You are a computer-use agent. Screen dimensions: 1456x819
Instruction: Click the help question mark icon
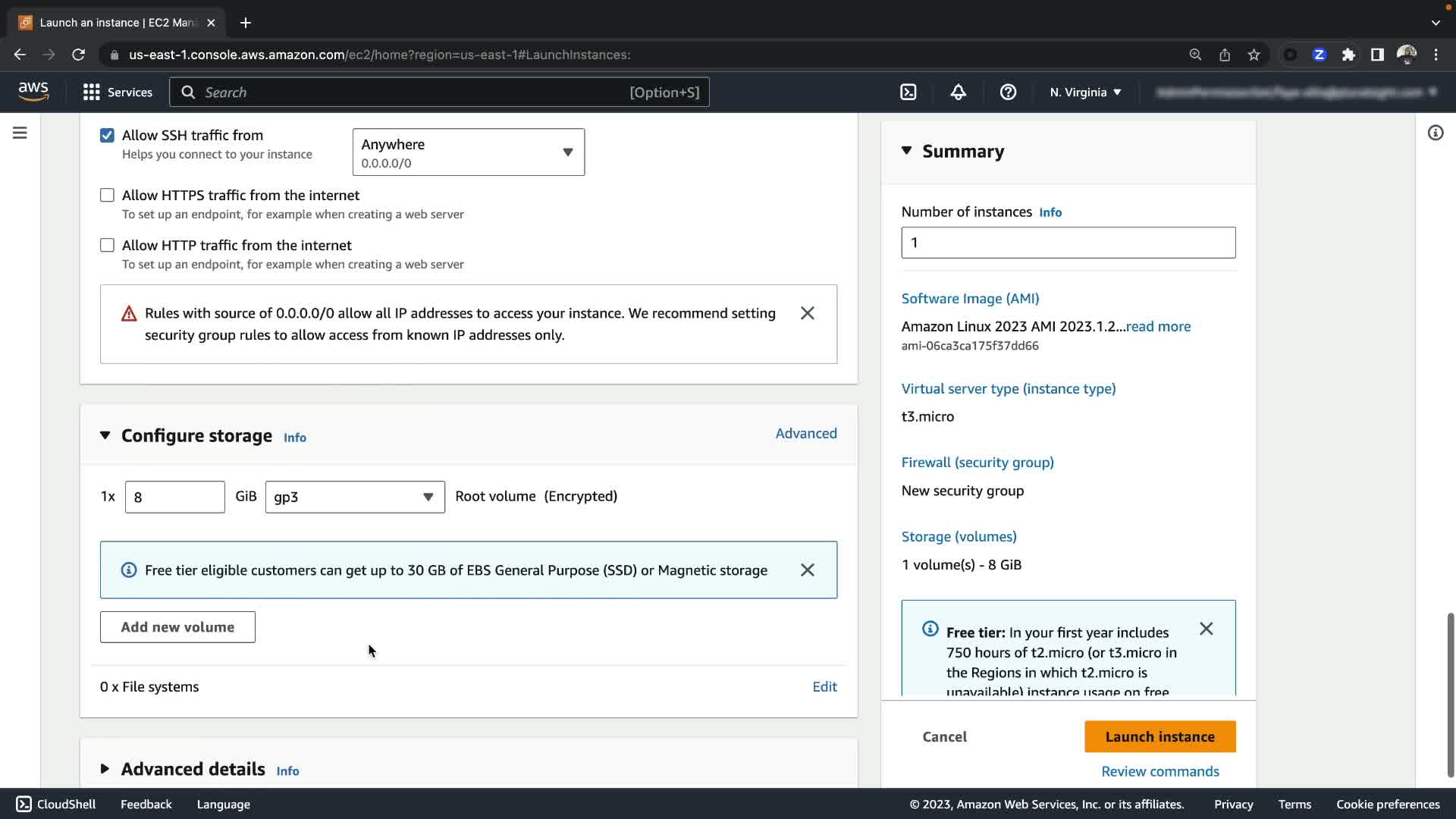1008,93
